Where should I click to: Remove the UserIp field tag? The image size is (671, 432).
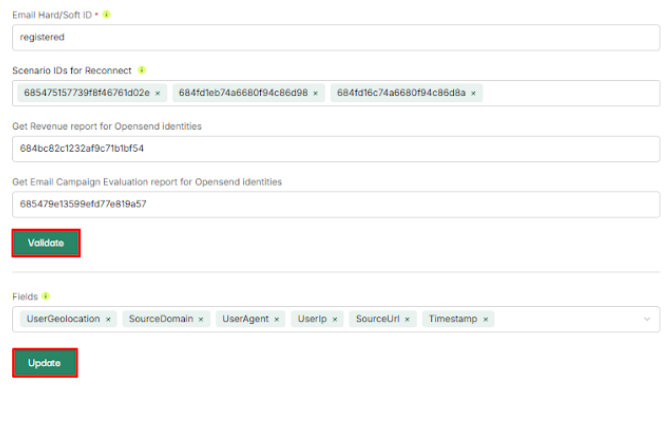coord(335,319)
